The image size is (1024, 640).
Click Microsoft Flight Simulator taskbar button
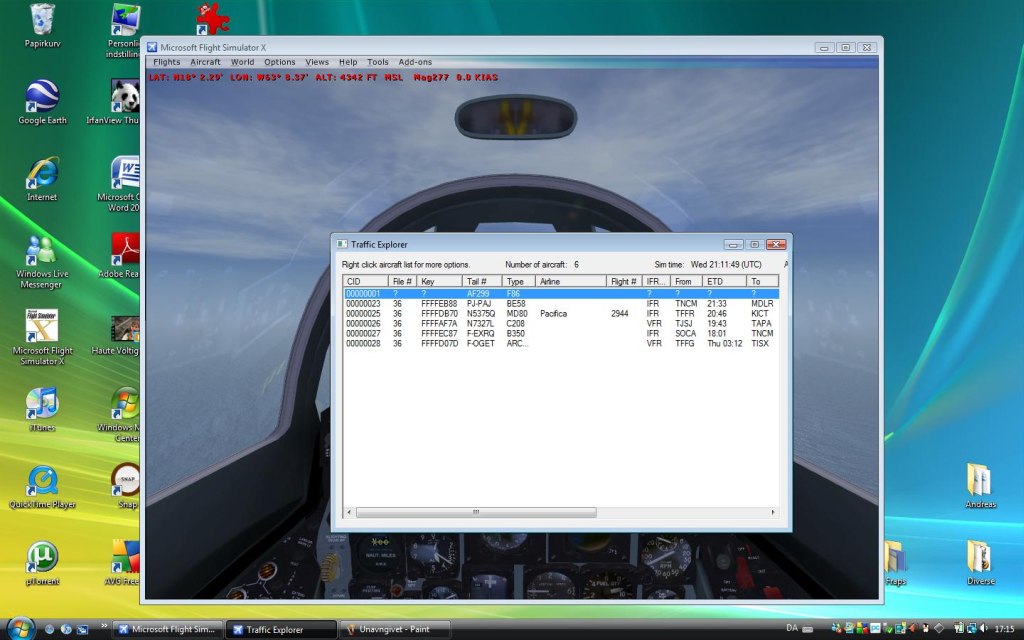[166, 629]
